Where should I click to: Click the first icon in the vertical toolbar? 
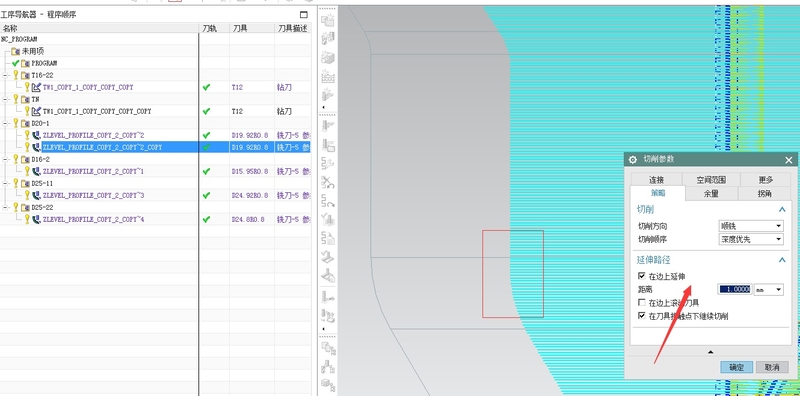(328, 20)
